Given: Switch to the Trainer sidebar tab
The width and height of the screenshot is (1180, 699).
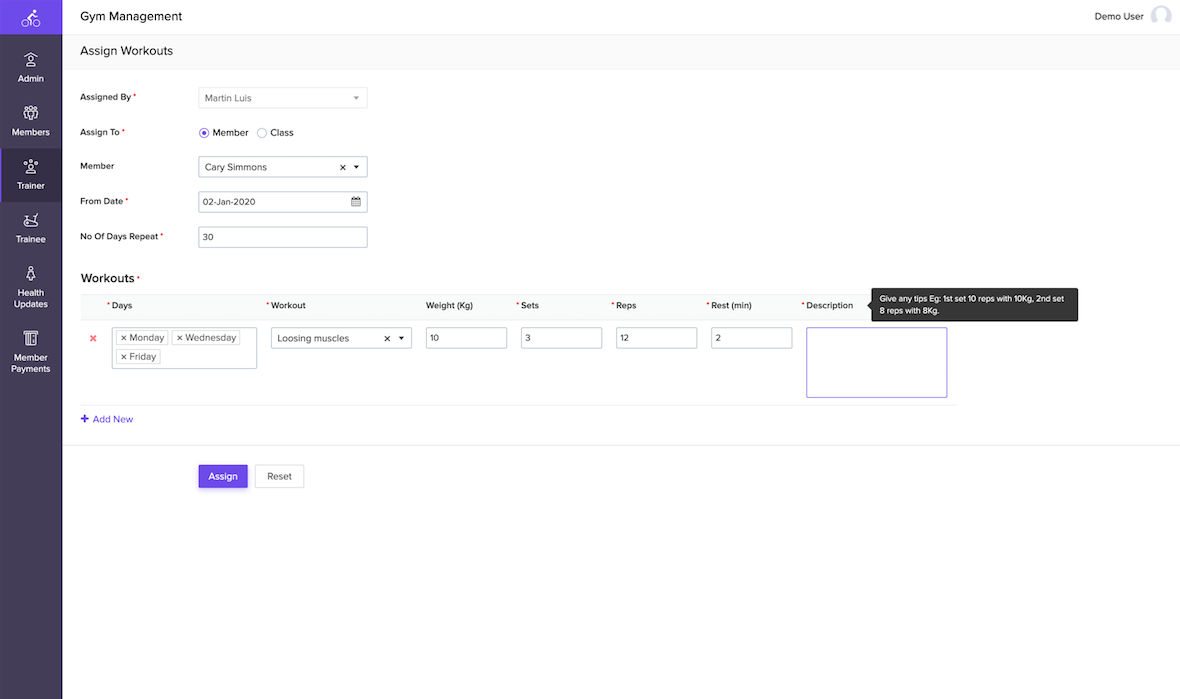Looking at the screenshot, I should [31, 174].
